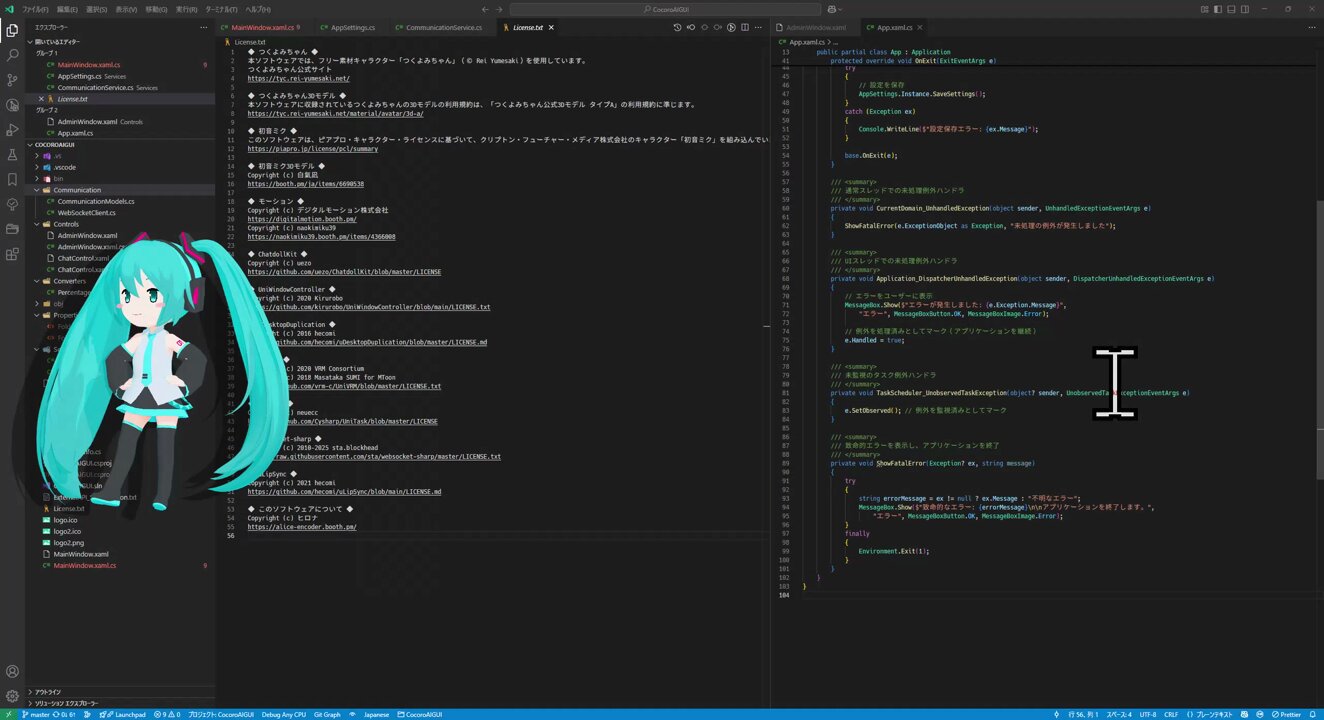Open link https://tyc.rei-yumesaki.net/

[298, 78]
